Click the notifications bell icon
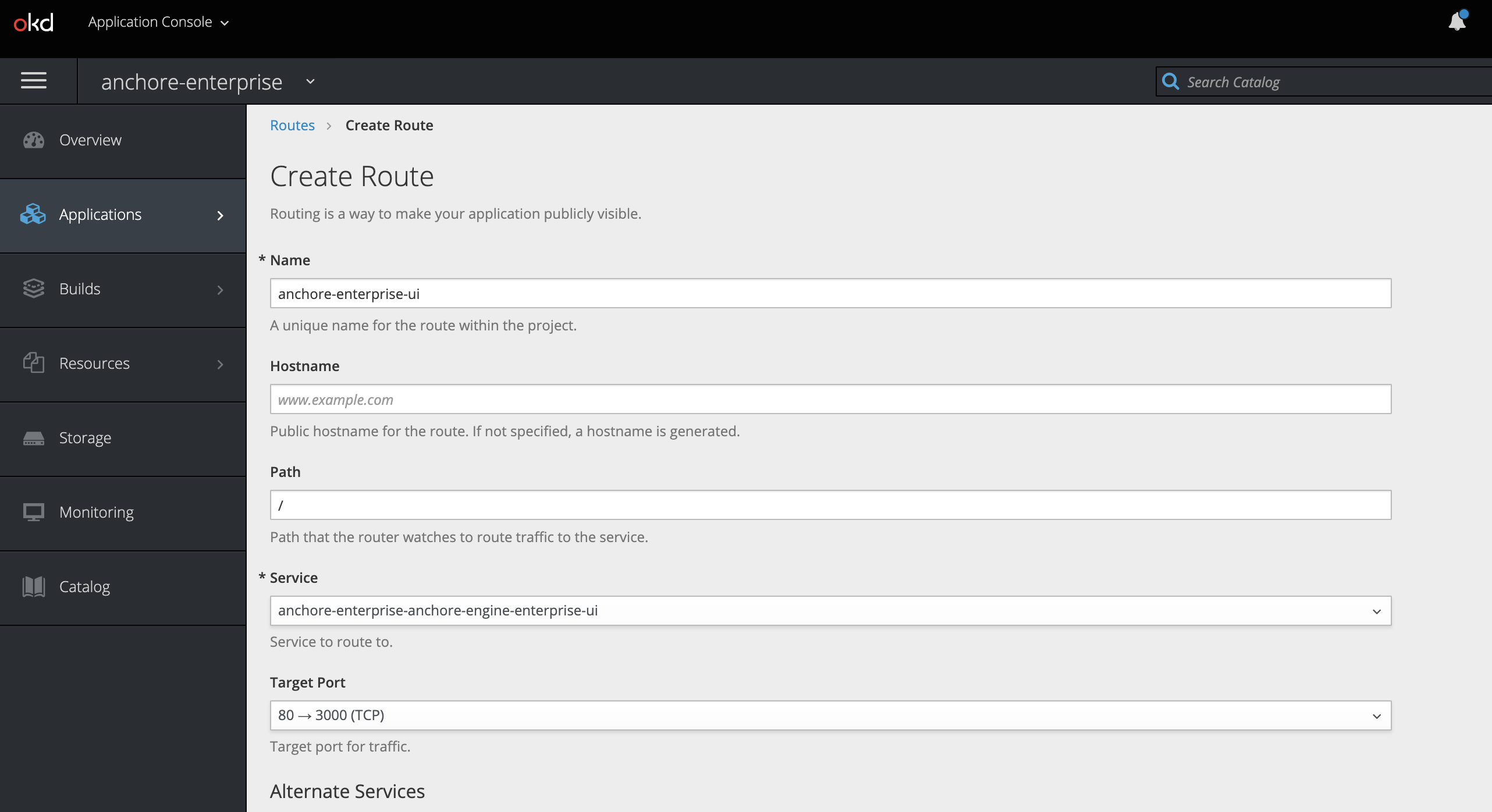Image resolution: width=1492 pixels, height=812 pixels. tap(1455, 20)
